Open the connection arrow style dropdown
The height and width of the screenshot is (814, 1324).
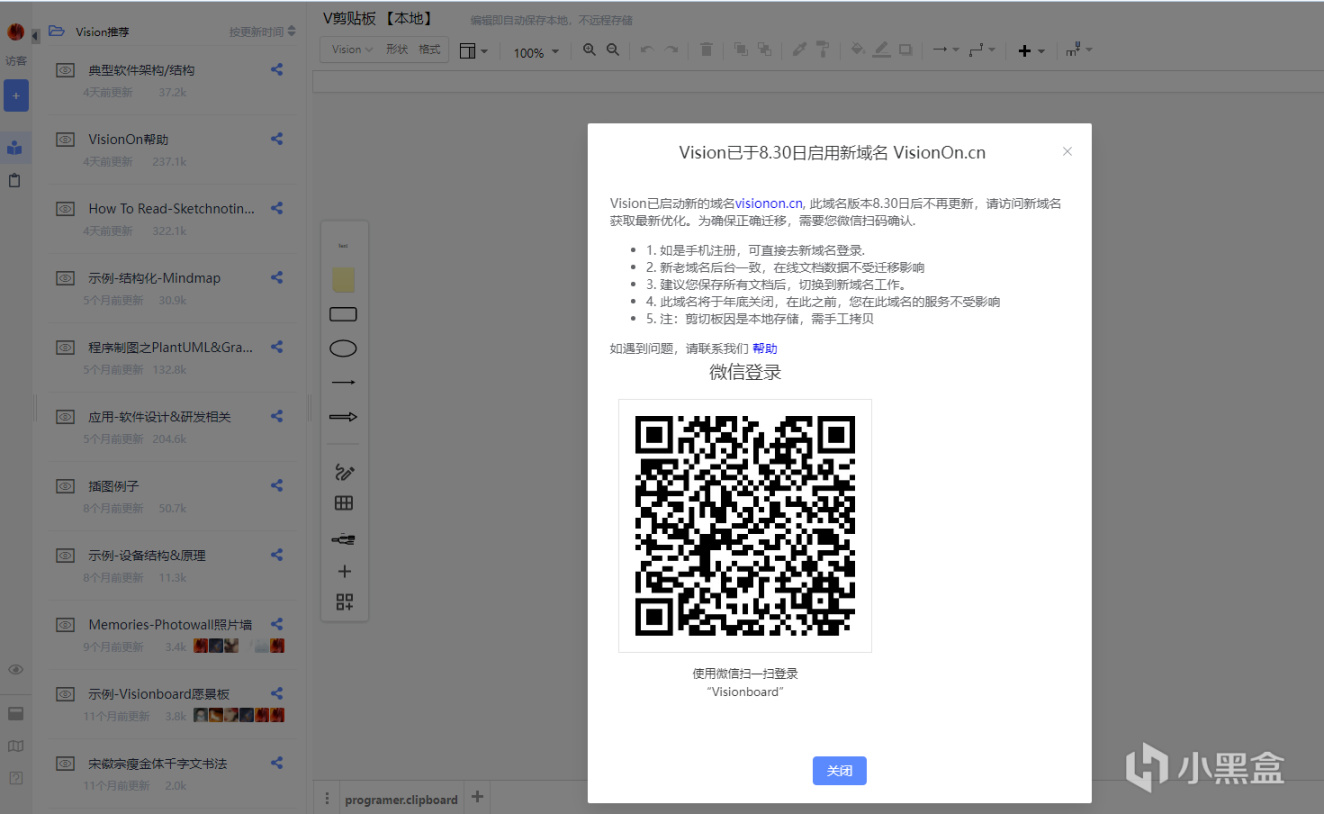(945, 50)
